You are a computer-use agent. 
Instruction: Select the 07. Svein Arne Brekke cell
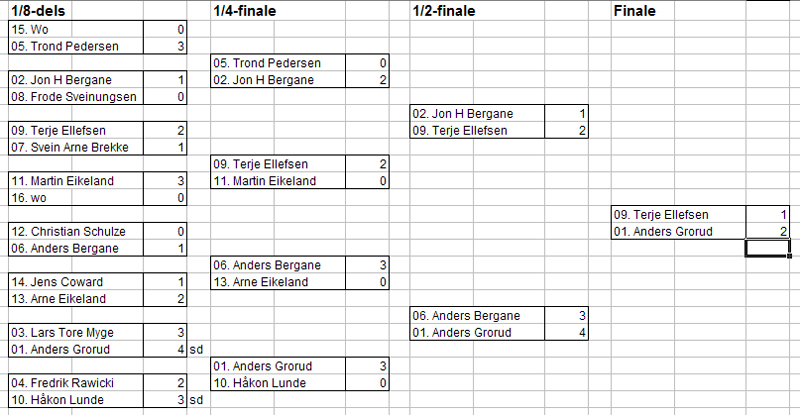76,147
